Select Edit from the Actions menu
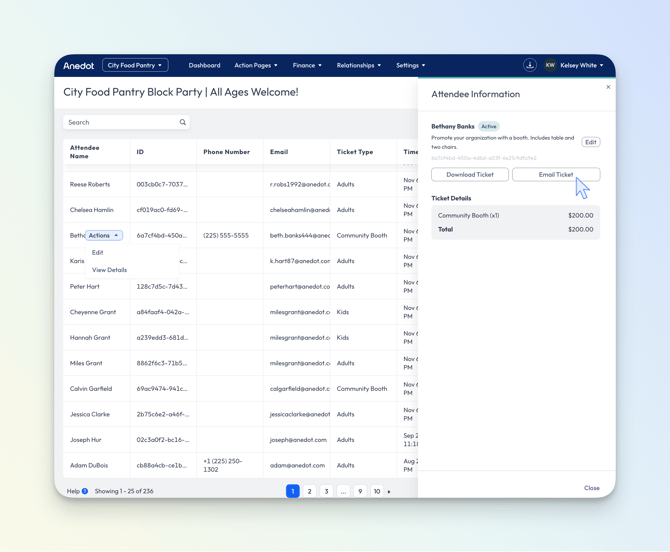This screenshot has width=670, height=552. (x=98, y=252)
